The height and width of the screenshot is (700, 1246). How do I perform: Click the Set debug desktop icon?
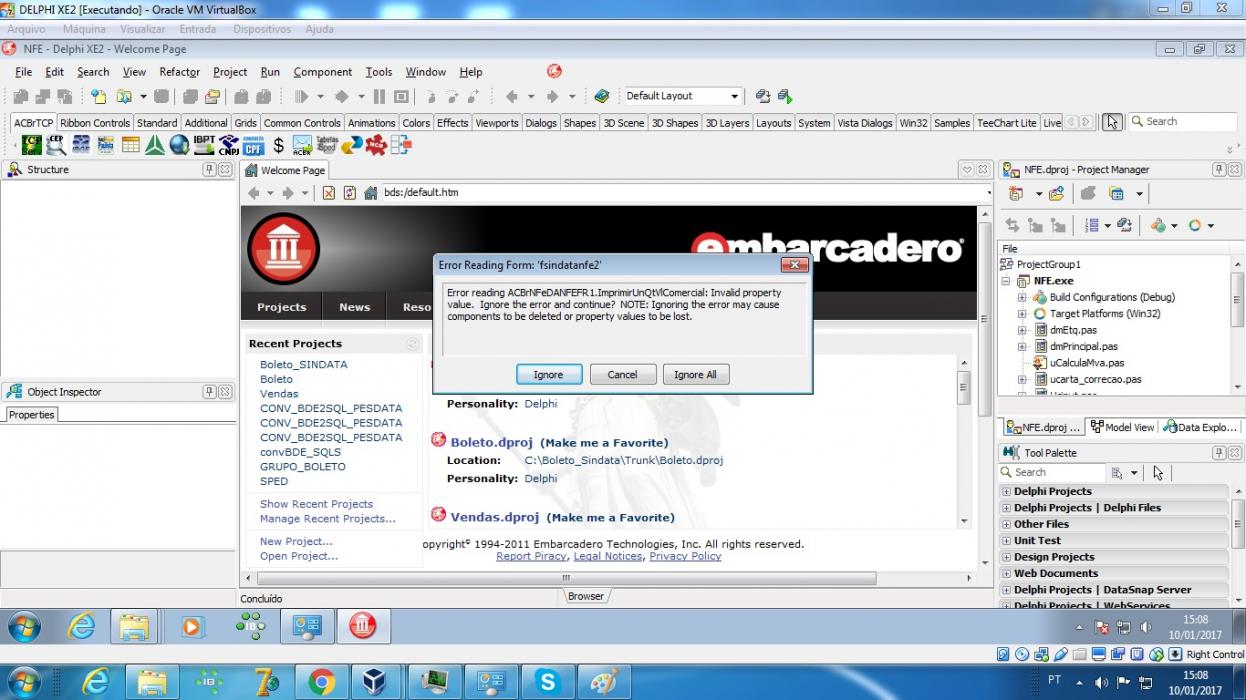click(785, 97)
